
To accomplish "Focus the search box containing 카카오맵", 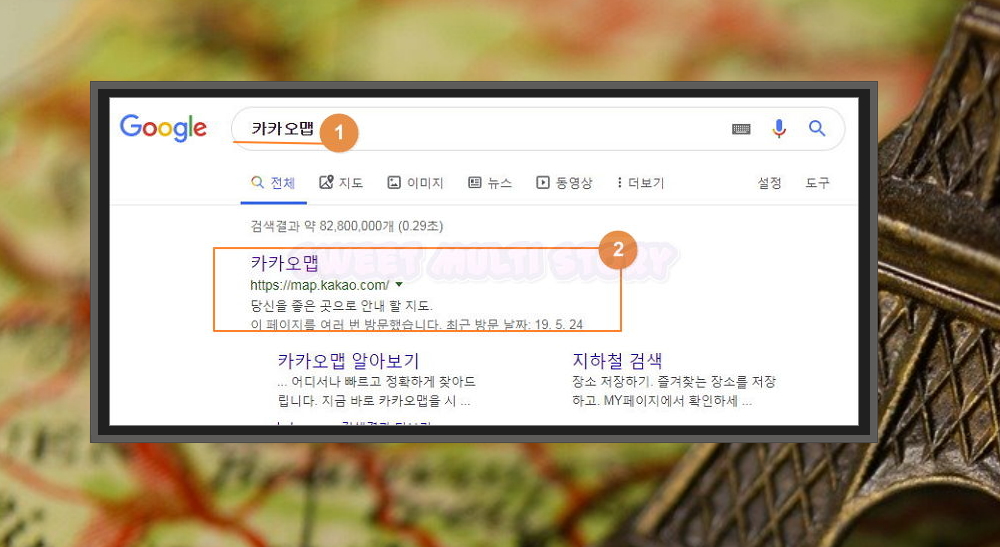I will point(538,129).
